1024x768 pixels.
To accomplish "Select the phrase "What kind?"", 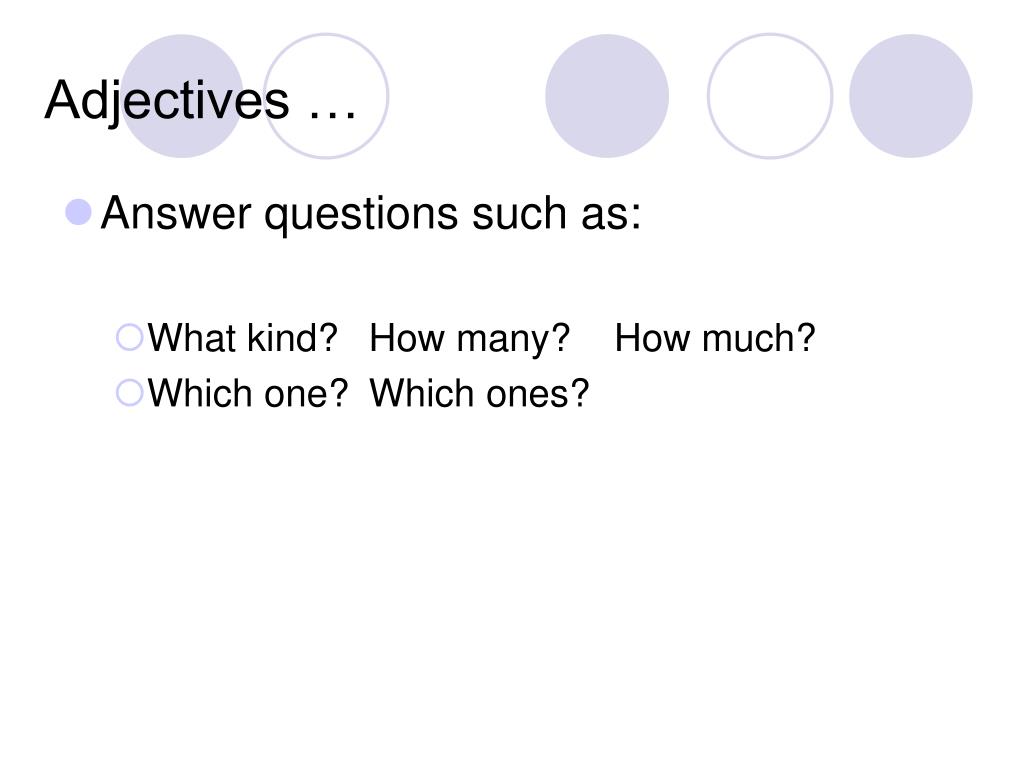I will pos(242,338).
